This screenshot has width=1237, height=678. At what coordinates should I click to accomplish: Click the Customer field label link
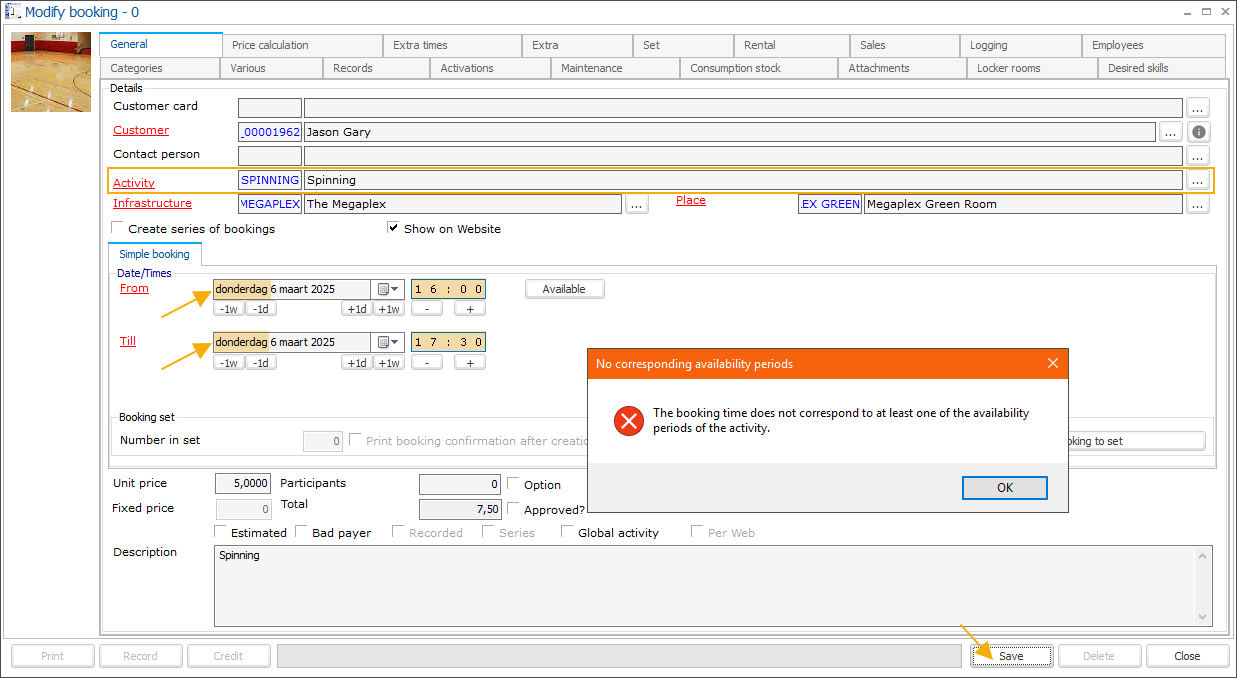point(141,131)
